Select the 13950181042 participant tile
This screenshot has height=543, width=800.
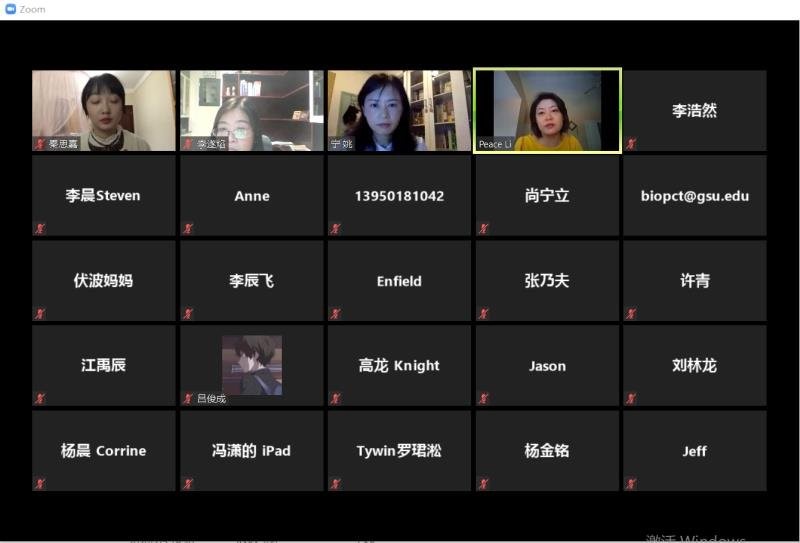point(399,196)
